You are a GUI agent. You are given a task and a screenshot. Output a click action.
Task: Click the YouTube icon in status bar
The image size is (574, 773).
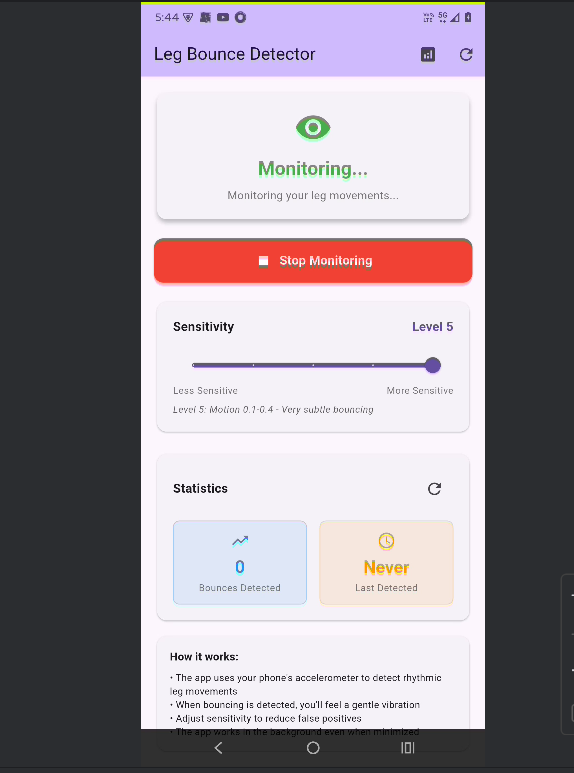click(x=223, y=18)
